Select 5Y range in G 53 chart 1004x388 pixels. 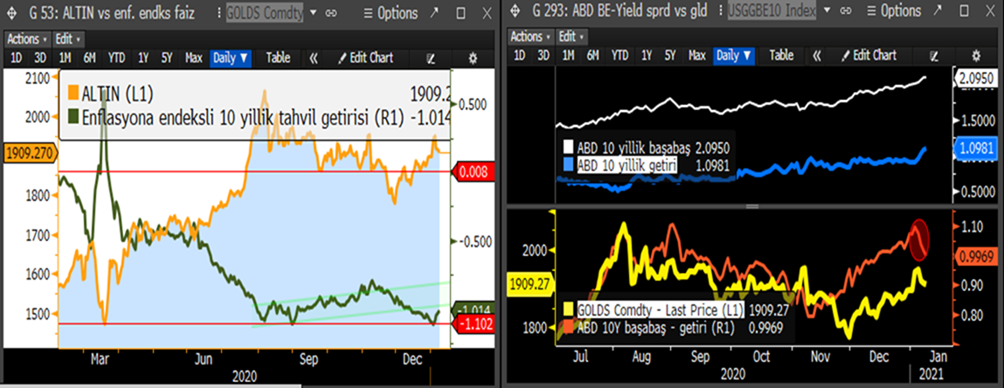[x=167, y=58]
